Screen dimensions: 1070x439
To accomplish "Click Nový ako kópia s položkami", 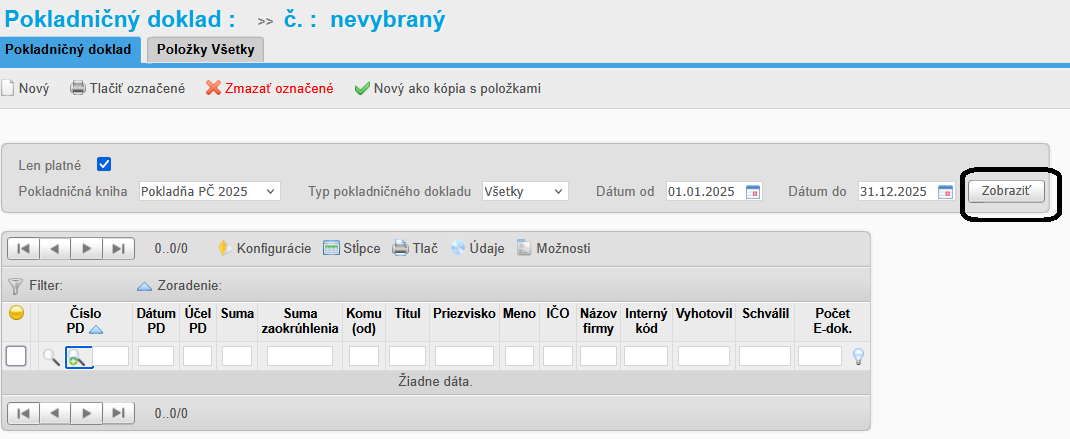I will [x=457, y=89].
